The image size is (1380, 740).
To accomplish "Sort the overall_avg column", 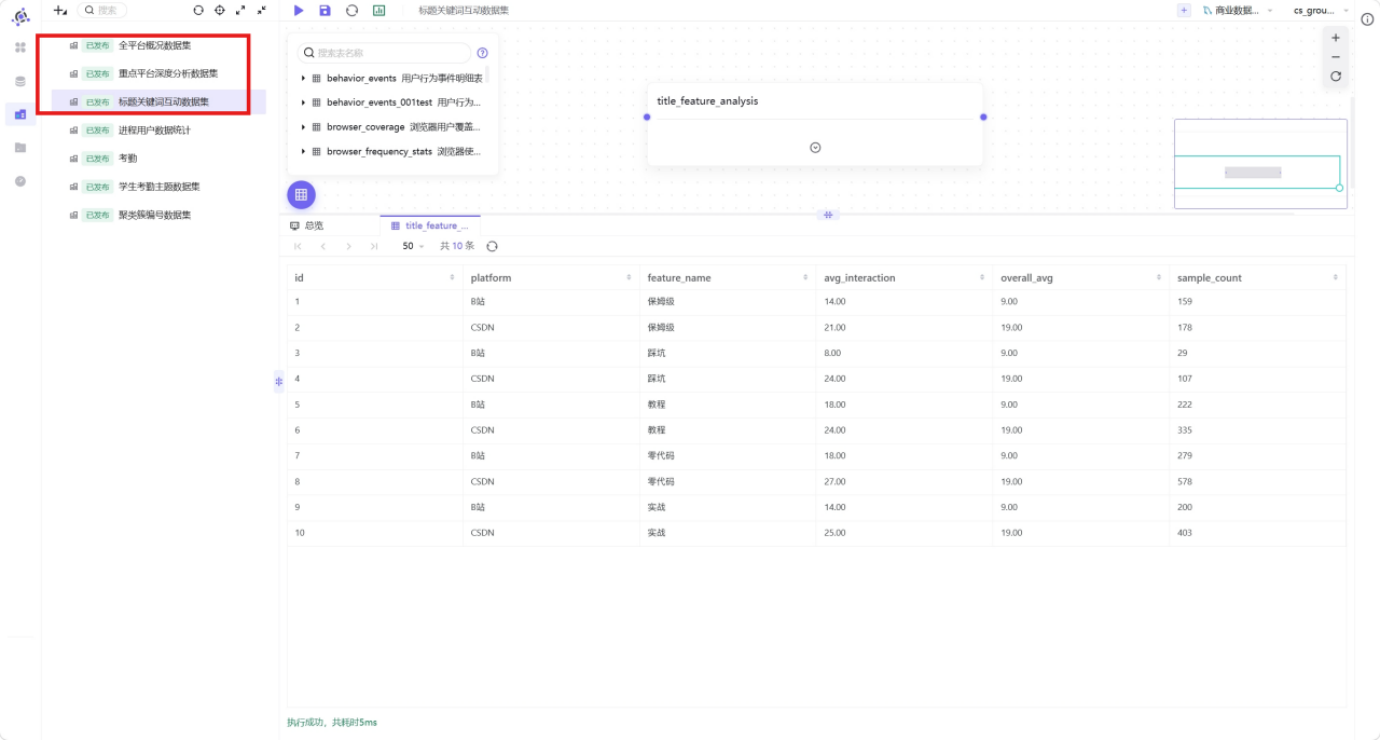I will (1159, 277).
